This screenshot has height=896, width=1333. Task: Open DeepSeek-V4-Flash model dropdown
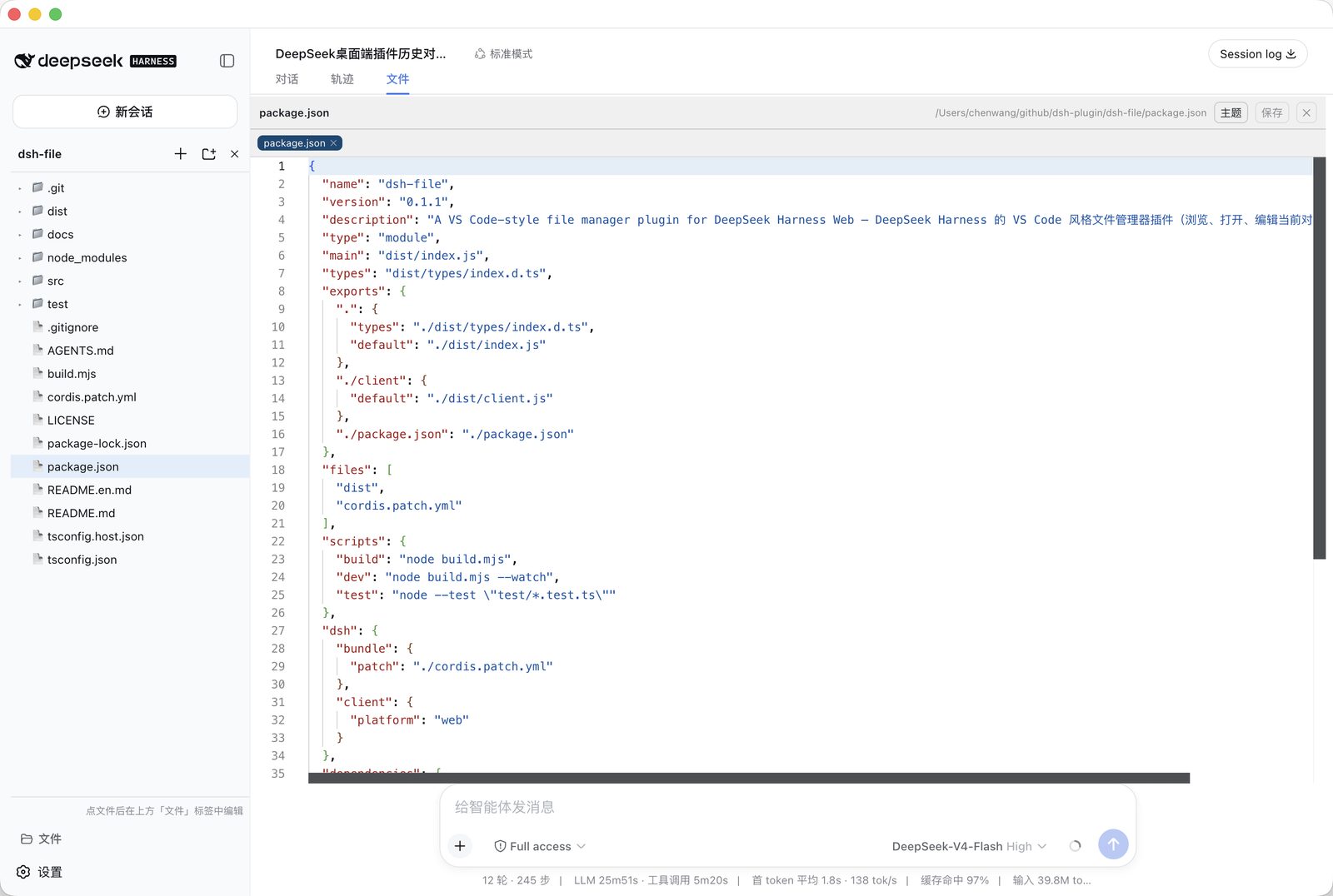click(969, 846)
